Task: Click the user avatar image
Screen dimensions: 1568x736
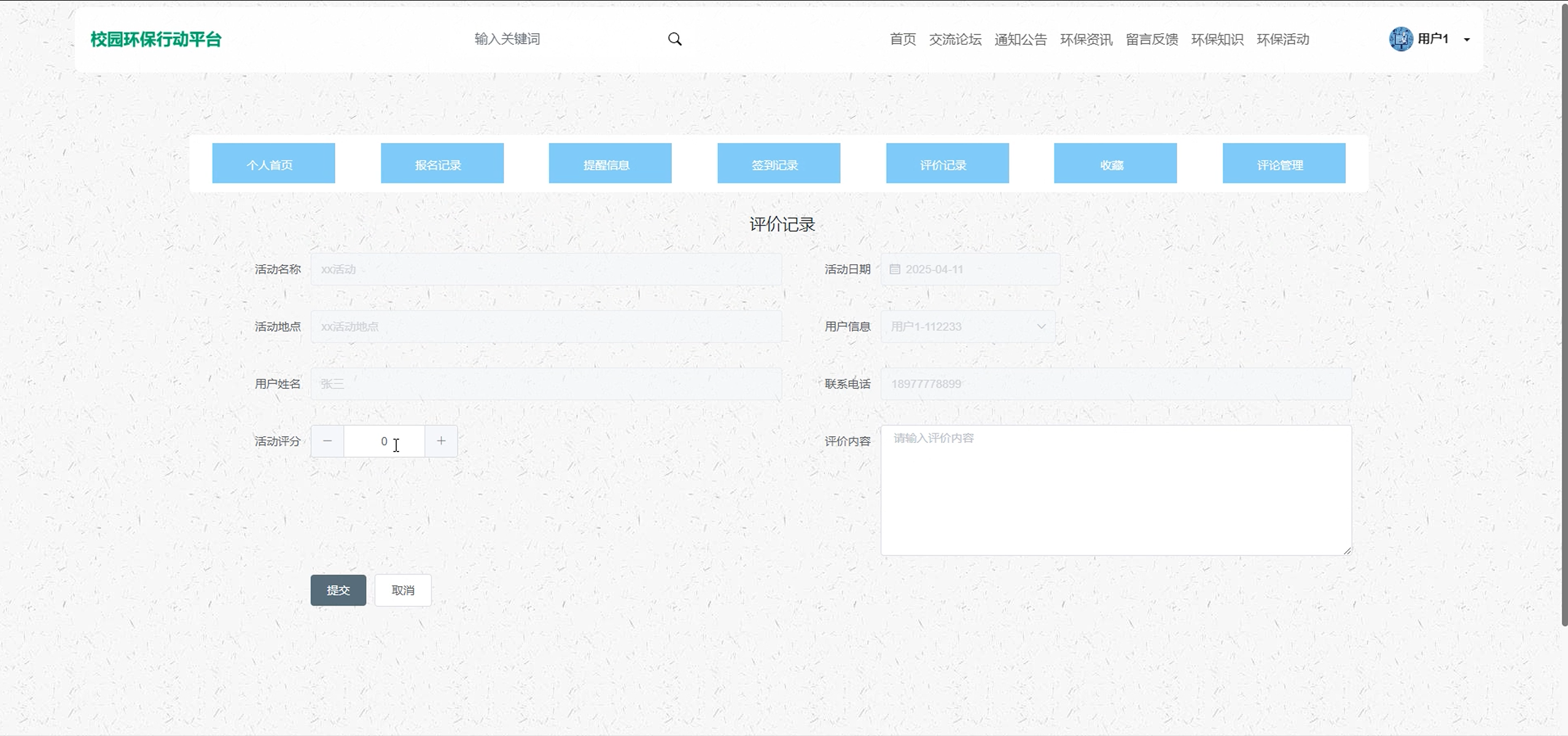Action: coord(1400,39)
